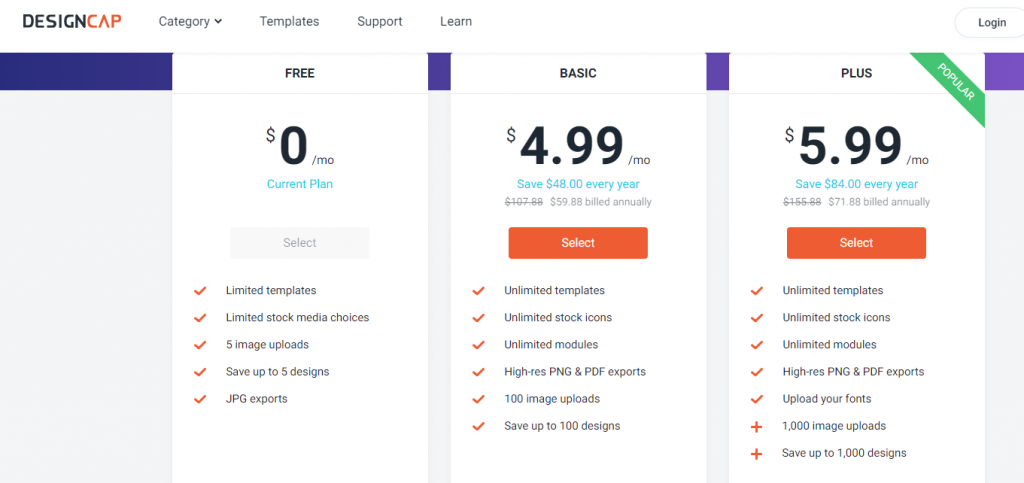Click plus icon beside Save up to 1,000 designs
Screen dimensions: 1024x483
click(756, 453)
